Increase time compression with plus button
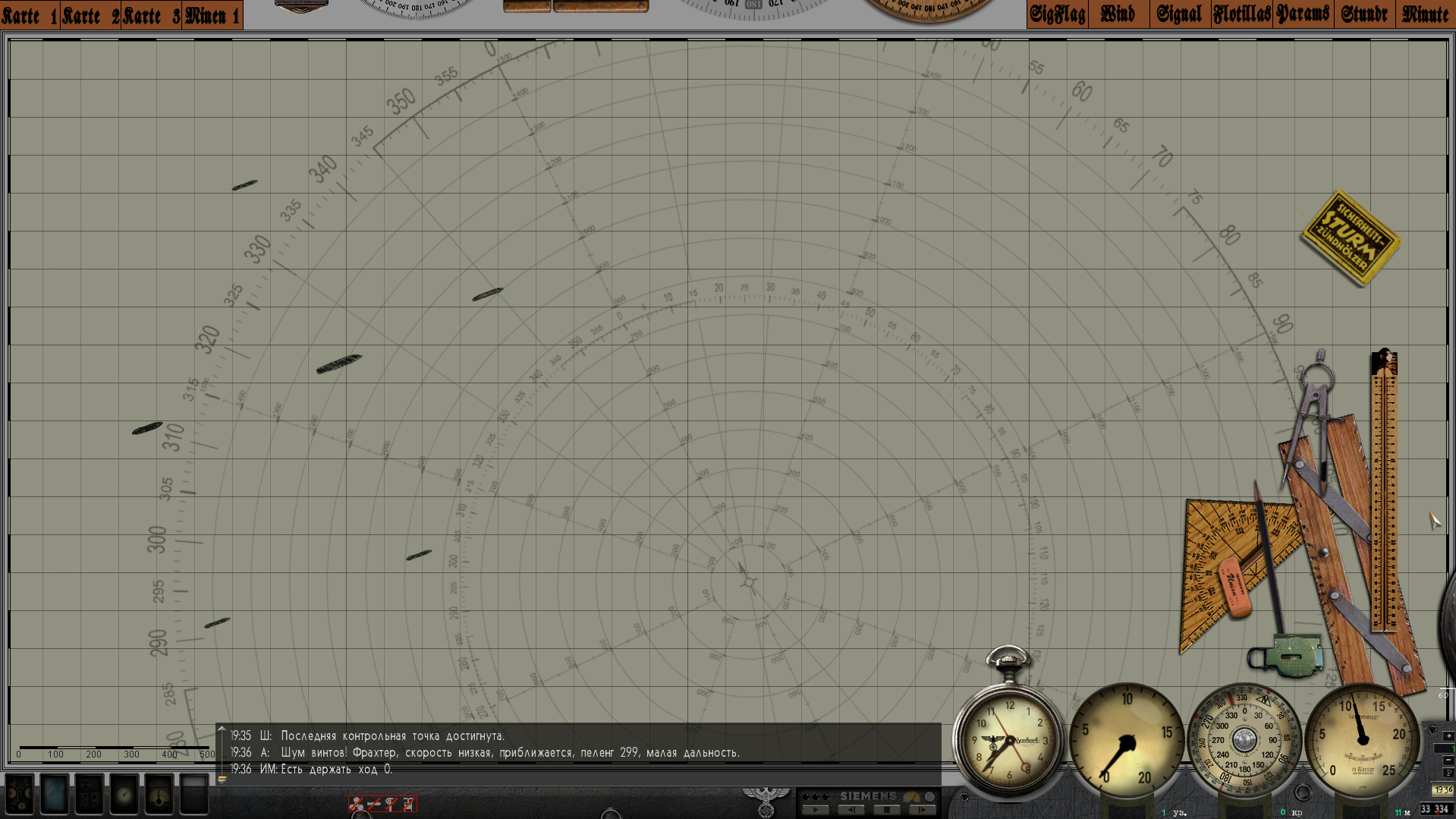 pyautogui.click(x=1448, y=736)
